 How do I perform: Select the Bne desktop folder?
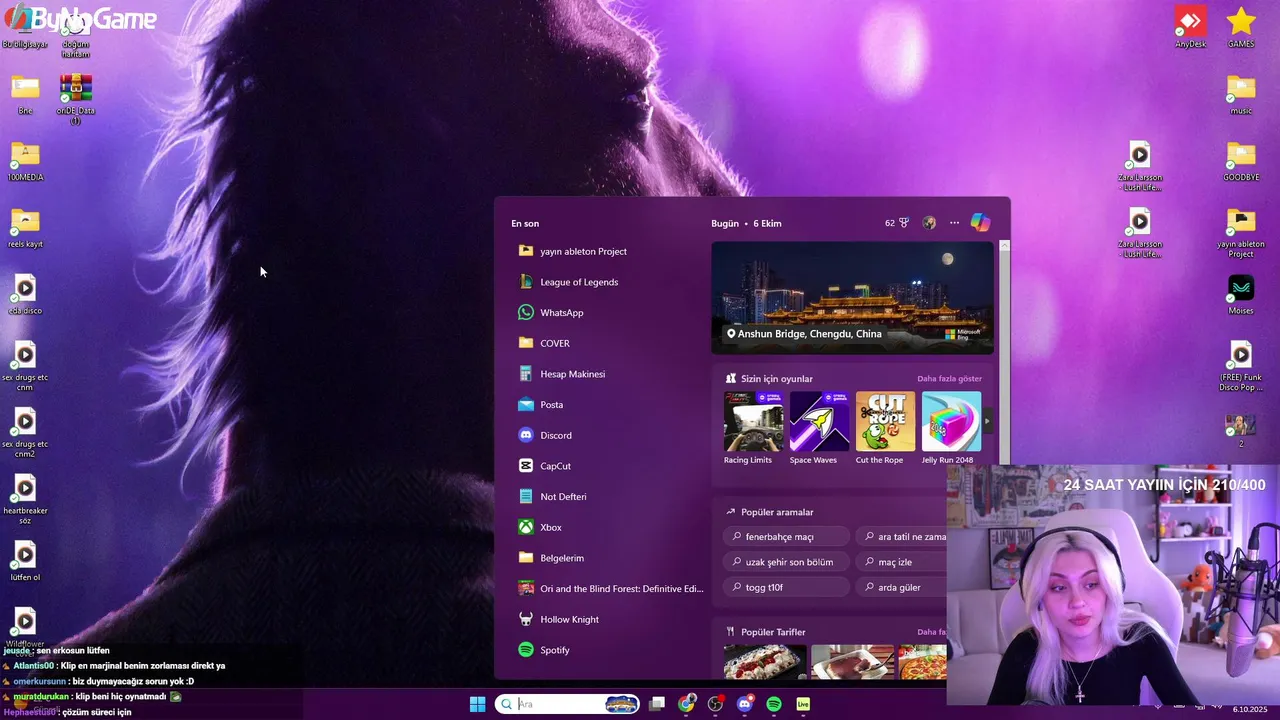pos(25,94)
